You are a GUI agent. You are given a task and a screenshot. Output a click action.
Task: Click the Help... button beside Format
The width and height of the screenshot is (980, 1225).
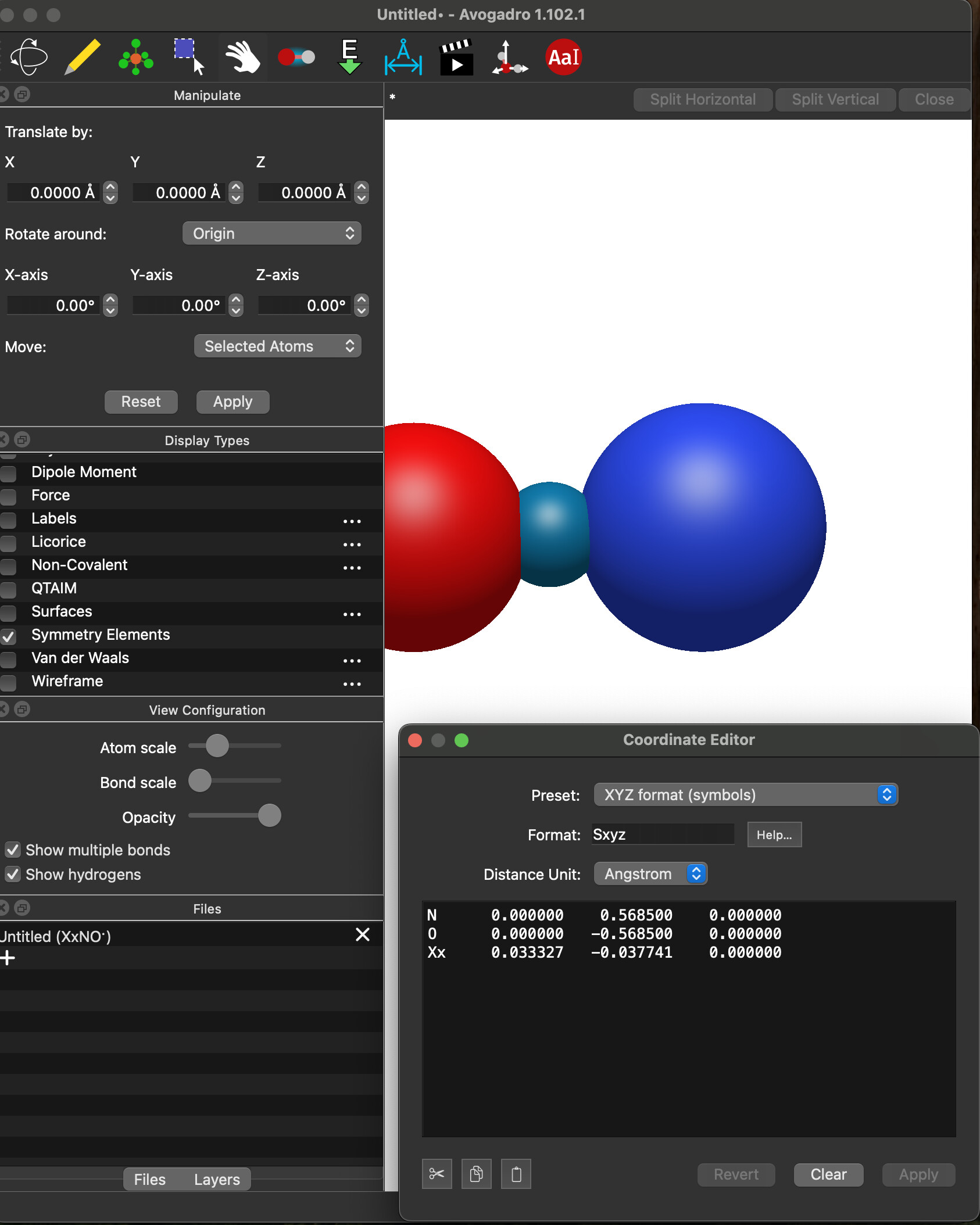774,835
